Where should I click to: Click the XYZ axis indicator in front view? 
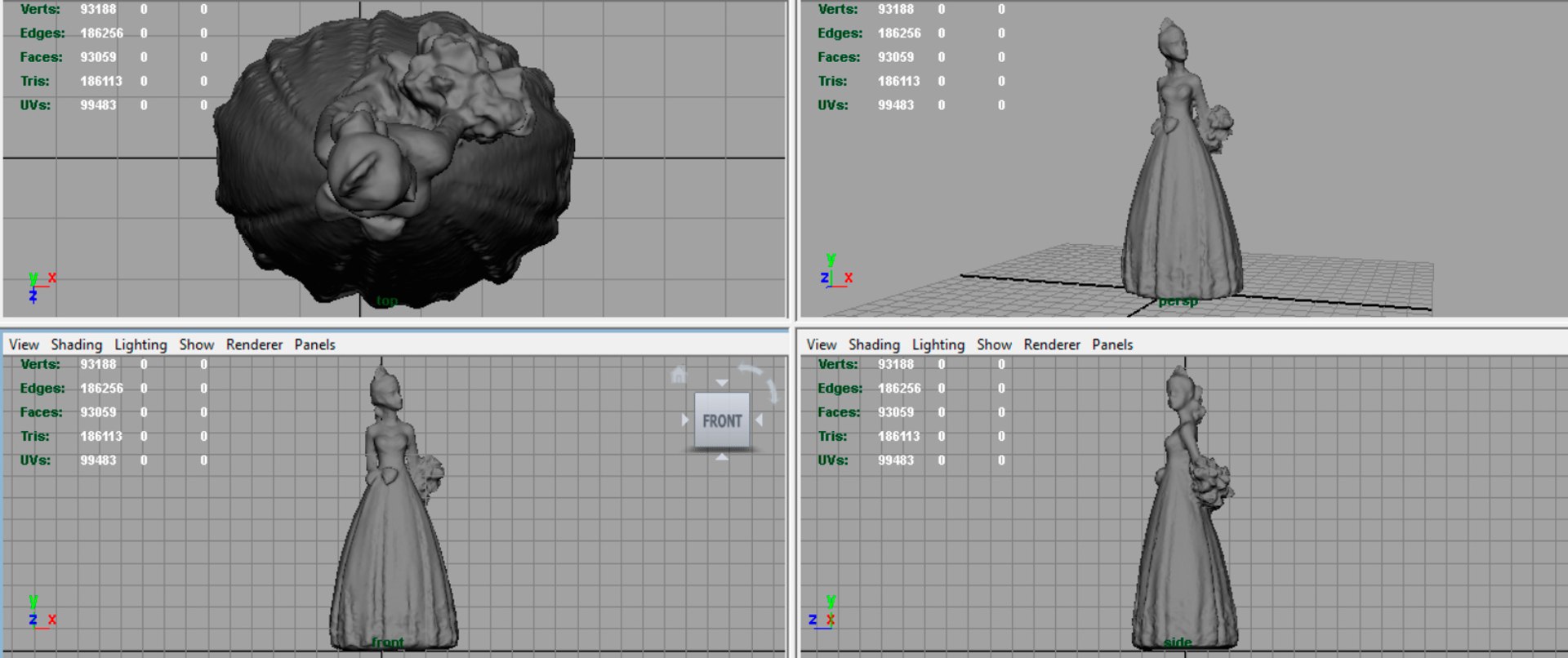(41, 611)
